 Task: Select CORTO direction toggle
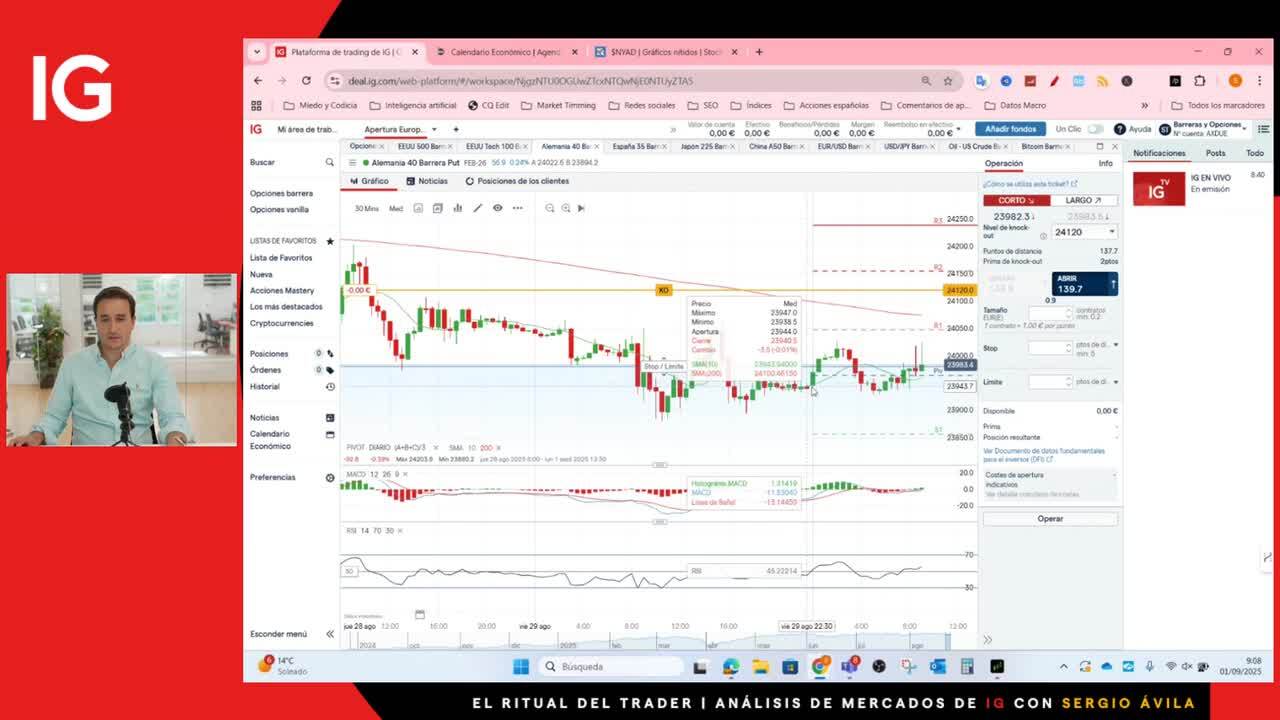[x=1015, y=200]
